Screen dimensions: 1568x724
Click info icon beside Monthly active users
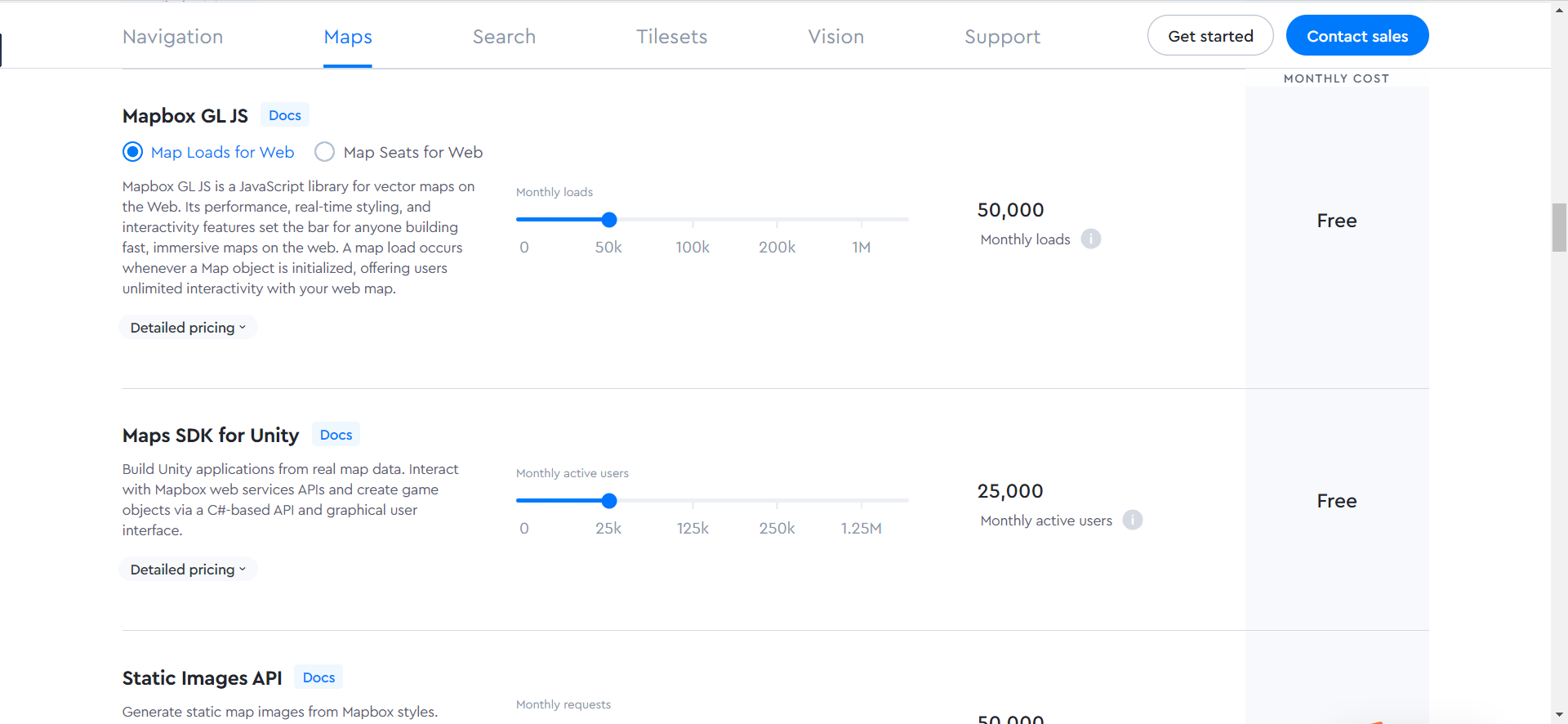1132,520
